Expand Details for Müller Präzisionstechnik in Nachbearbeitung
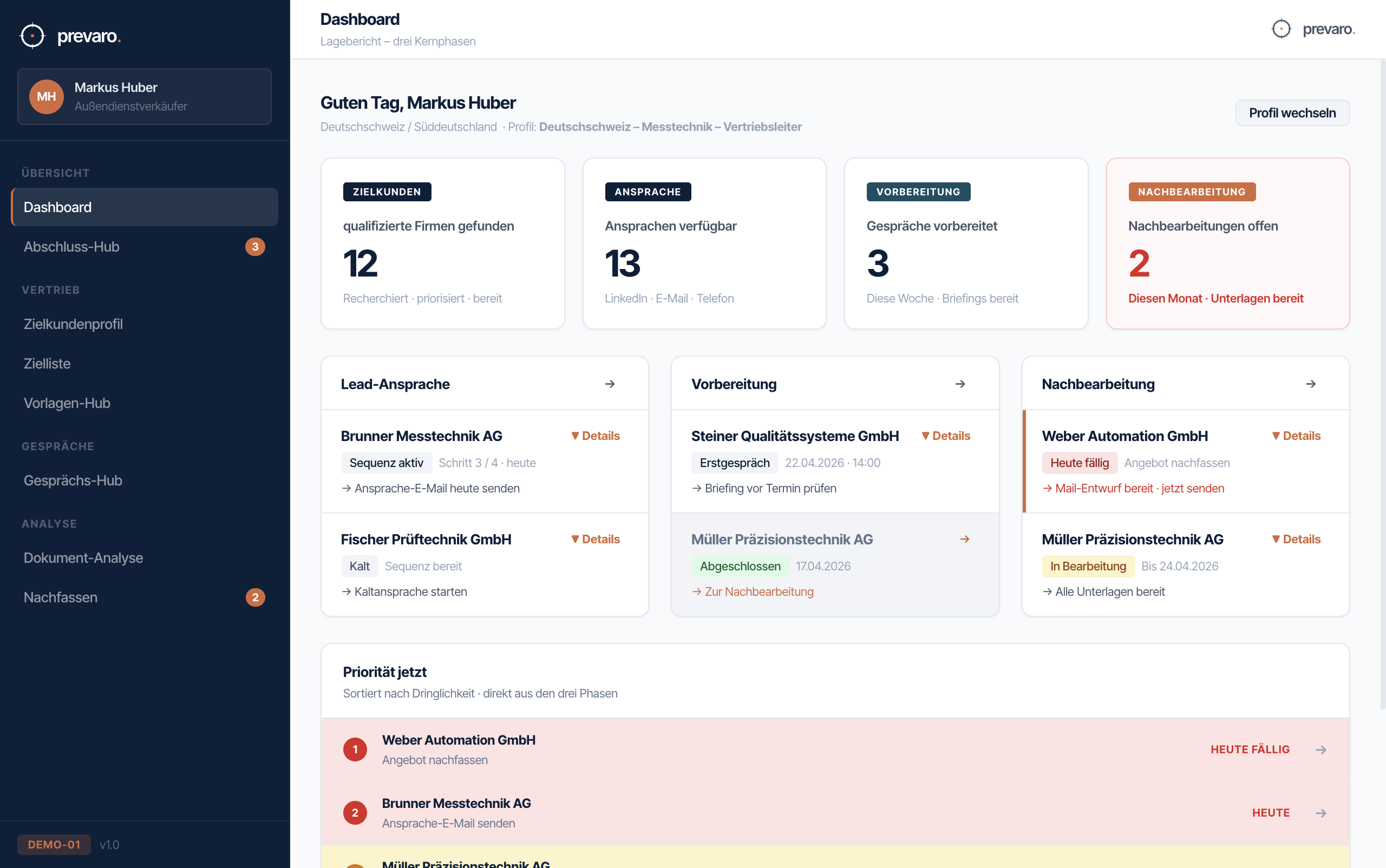This screenshot has width=1386, height=868. tap(1296, 539)
